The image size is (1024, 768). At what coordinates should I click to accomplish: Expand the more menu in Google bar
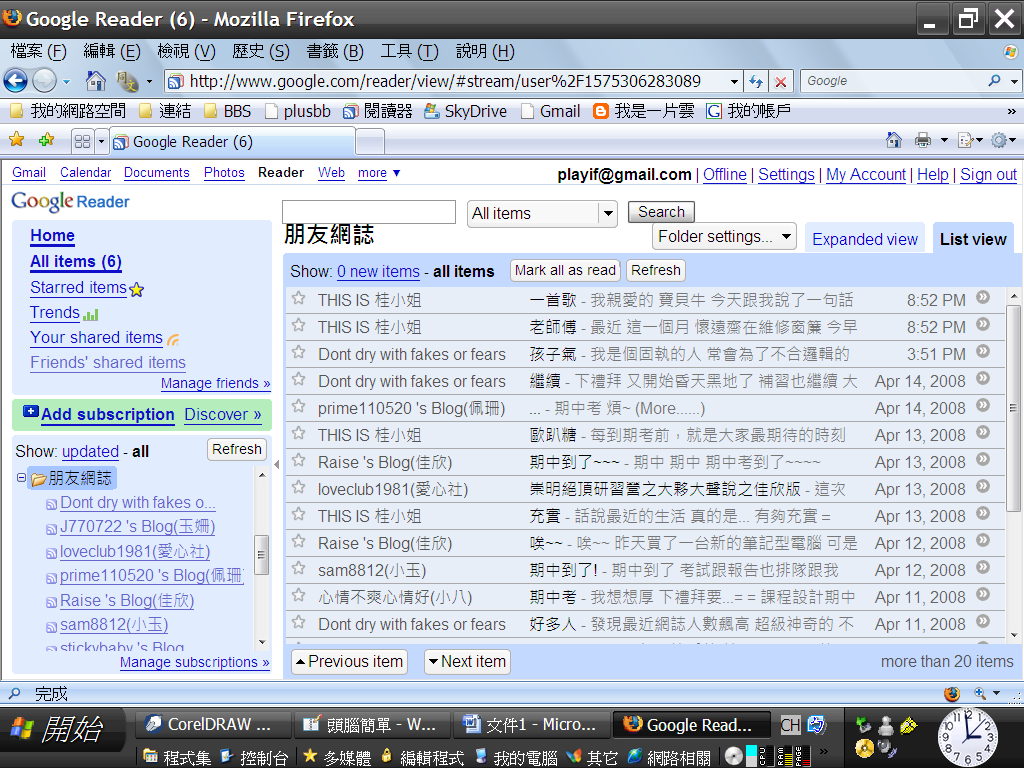(x=379, y=173)
